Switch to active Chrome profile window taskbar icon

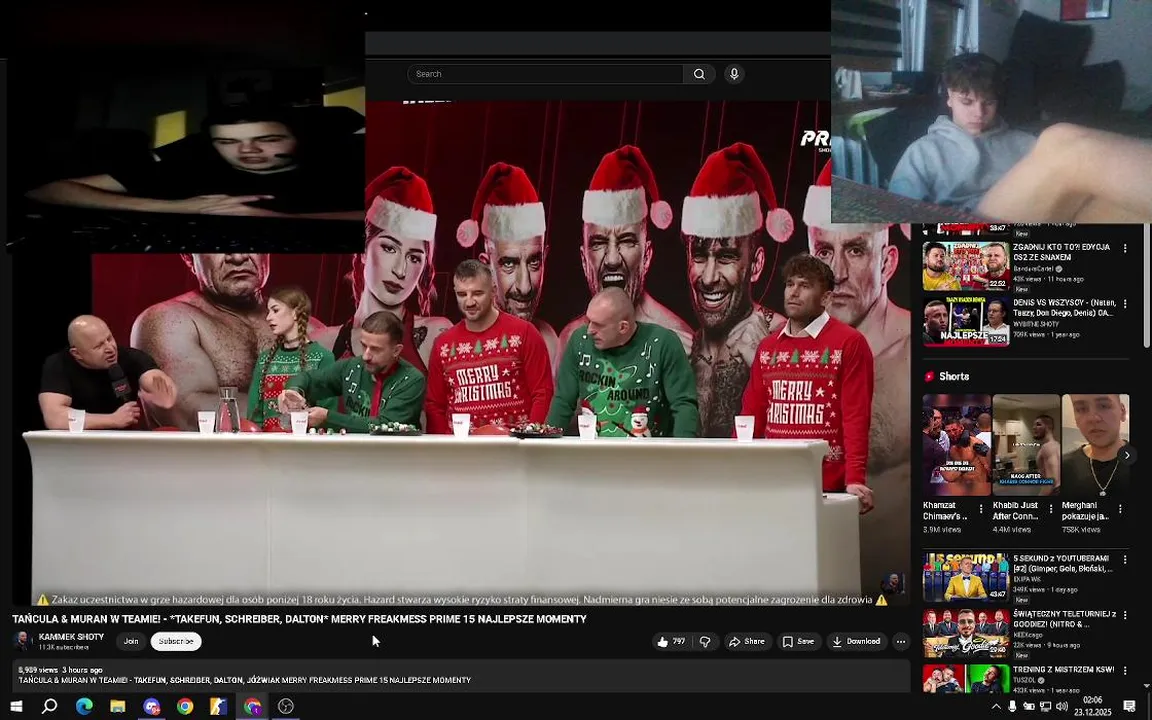(x=252, y=706)
